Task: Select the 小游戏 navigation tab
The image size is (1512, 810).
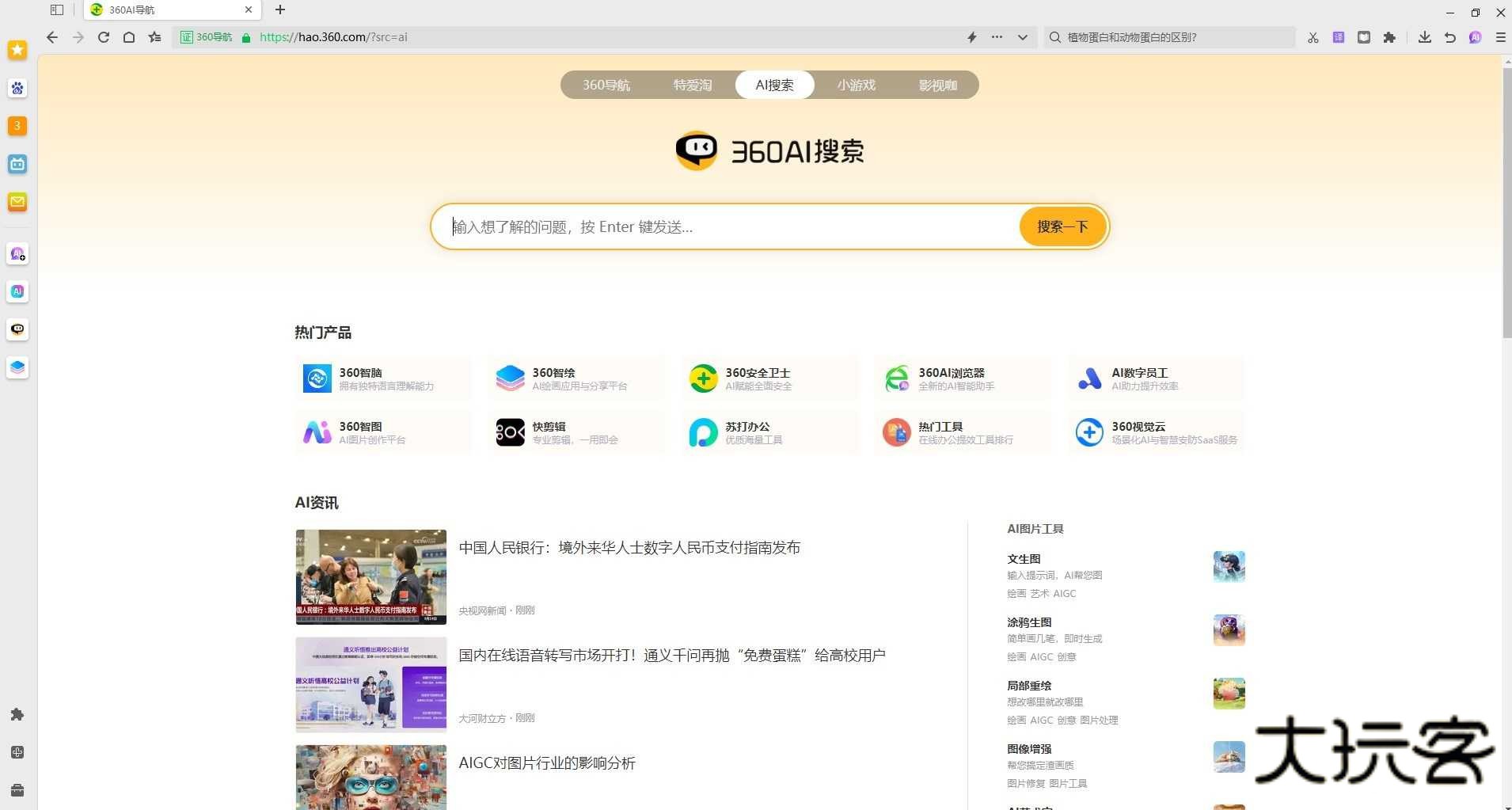Action: click(856, 85)
